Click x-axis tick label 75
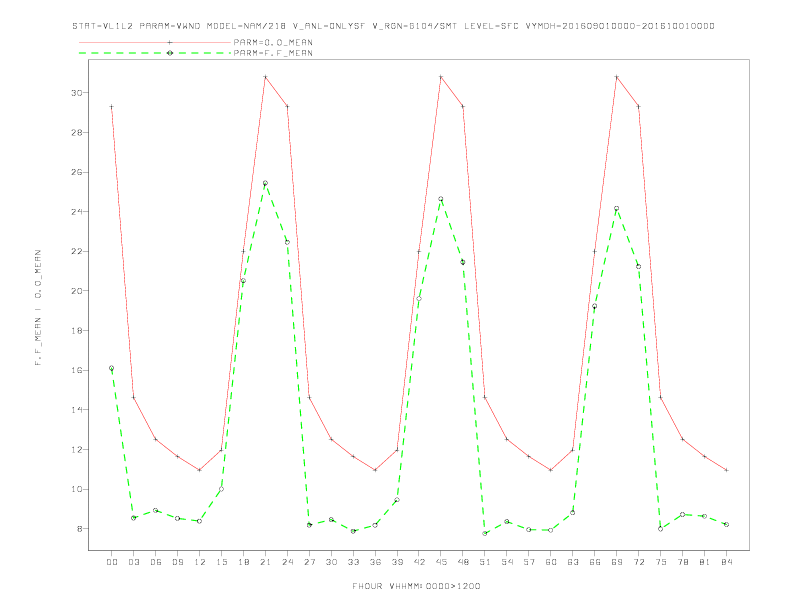 click(x=661, y=562)
